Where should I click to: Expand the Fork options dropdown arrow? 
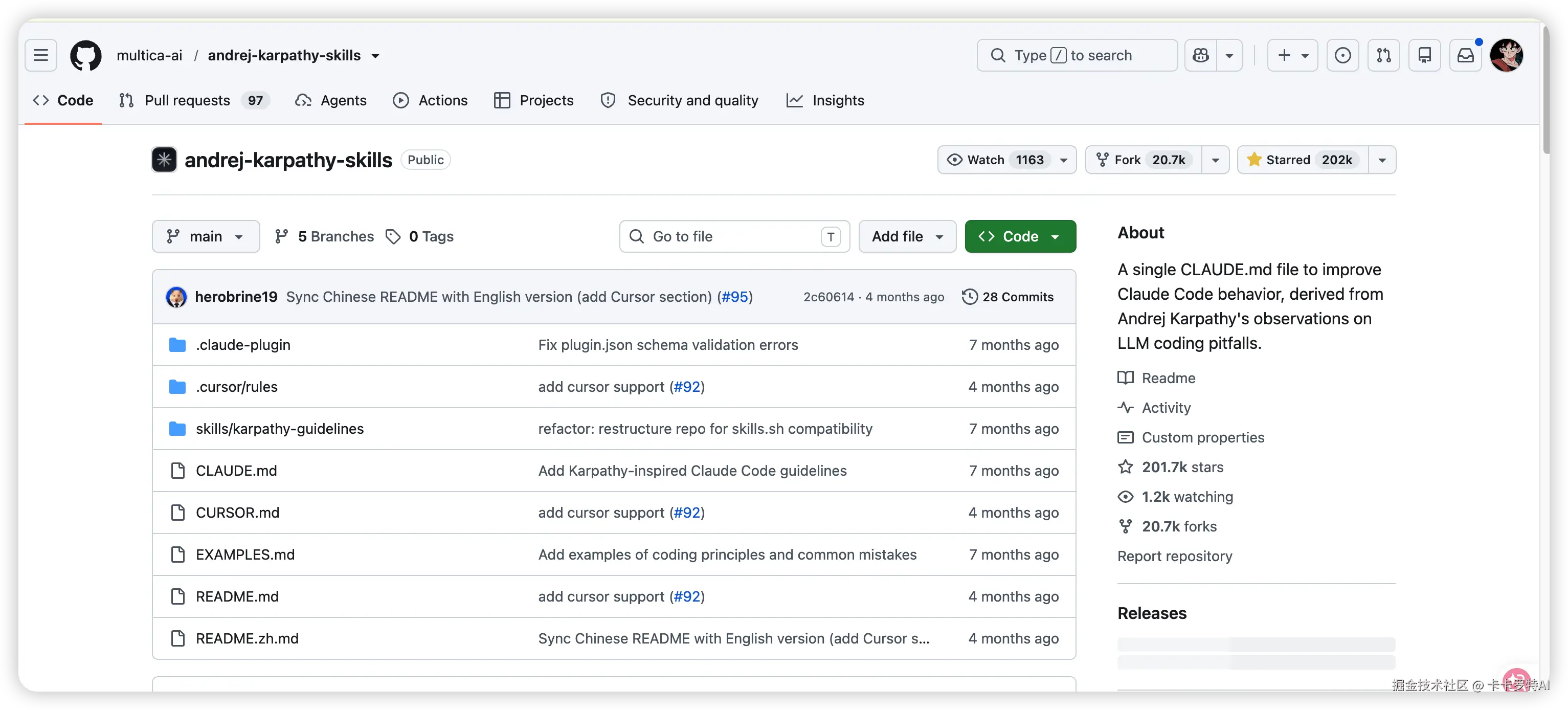[x=1216, y=160]
